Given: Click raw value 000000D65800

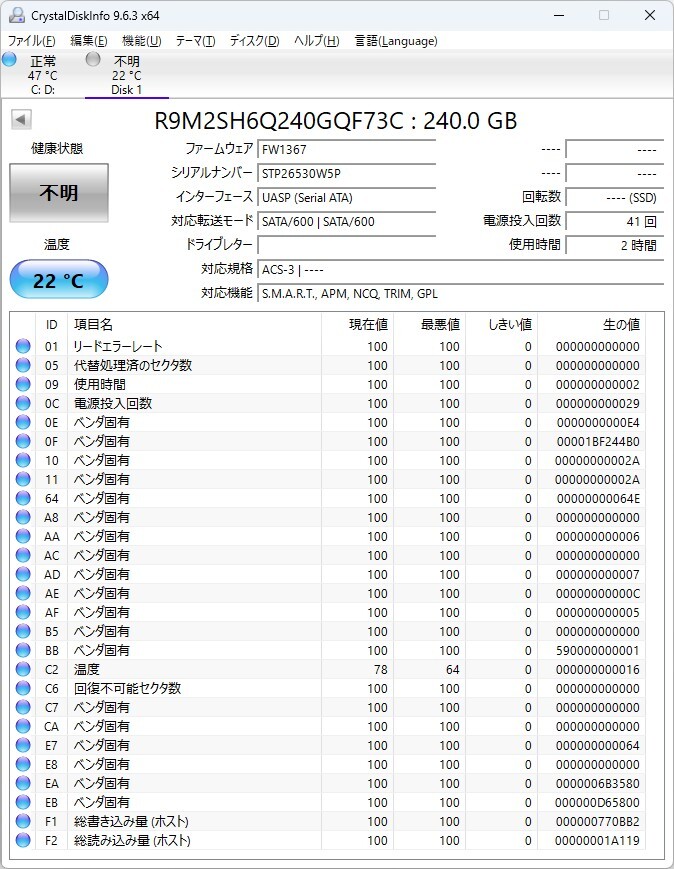Looking at the screenshot, I should coord(597,802).
